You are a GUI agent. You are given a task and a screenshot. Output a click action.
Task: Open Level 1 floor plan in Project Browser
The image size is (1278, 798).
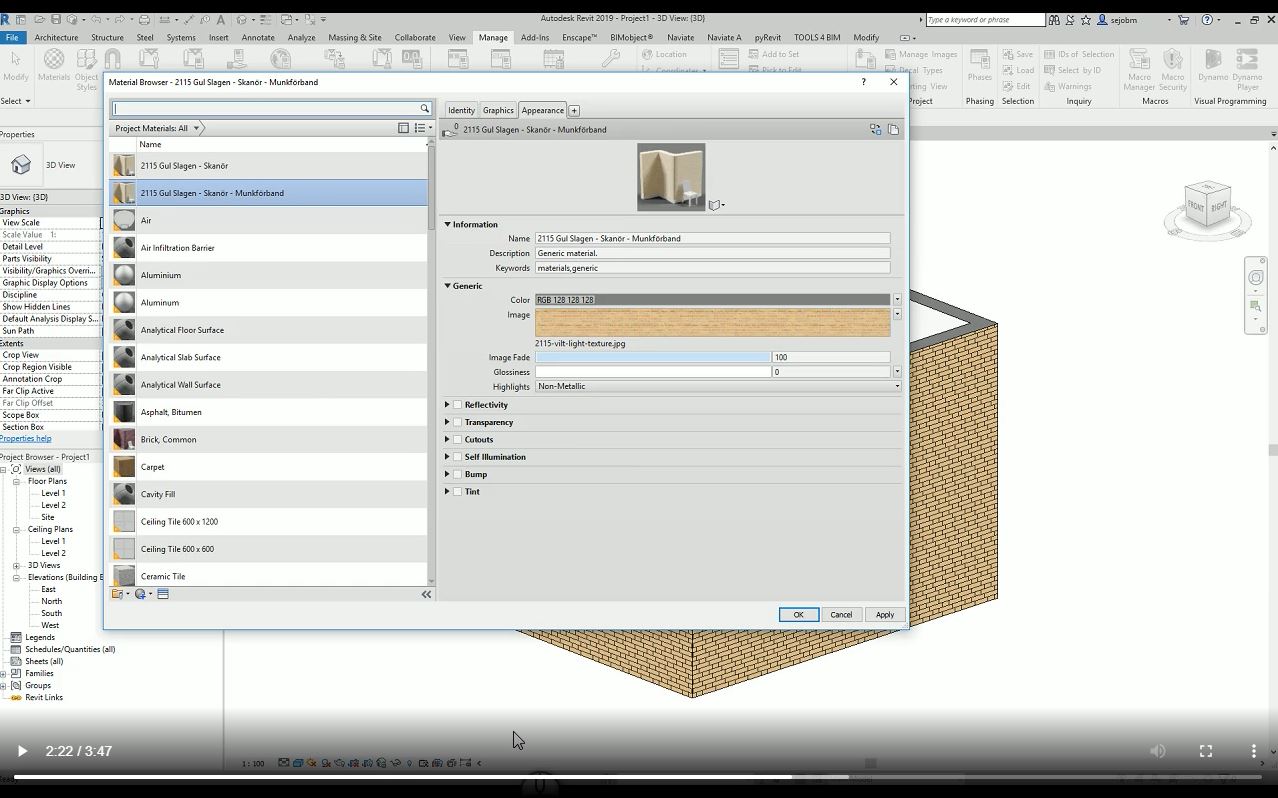pyautogui.click(x=53, y=493)
